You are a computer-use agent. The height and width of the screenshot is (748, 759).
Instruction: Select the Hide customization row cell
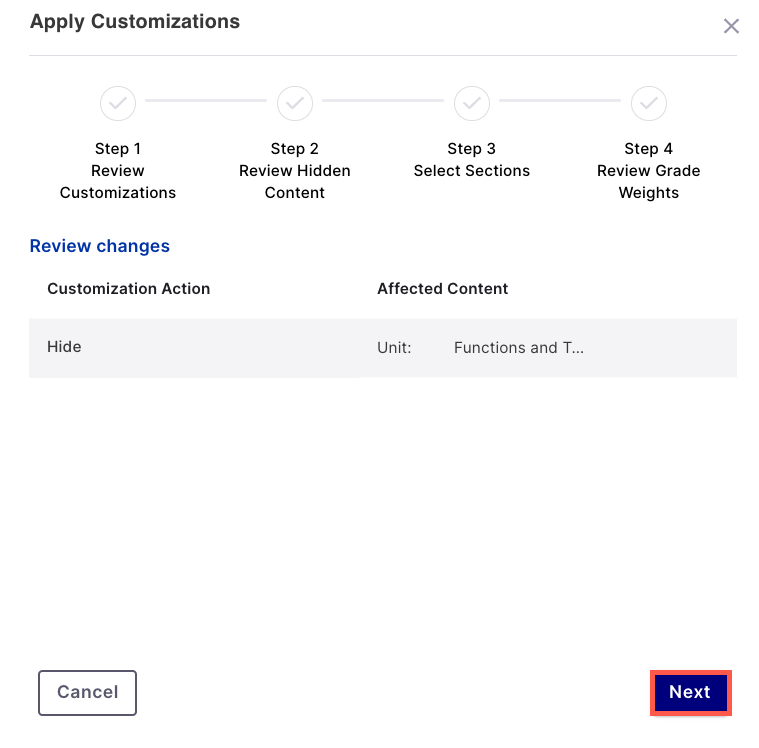coord(64,347)
